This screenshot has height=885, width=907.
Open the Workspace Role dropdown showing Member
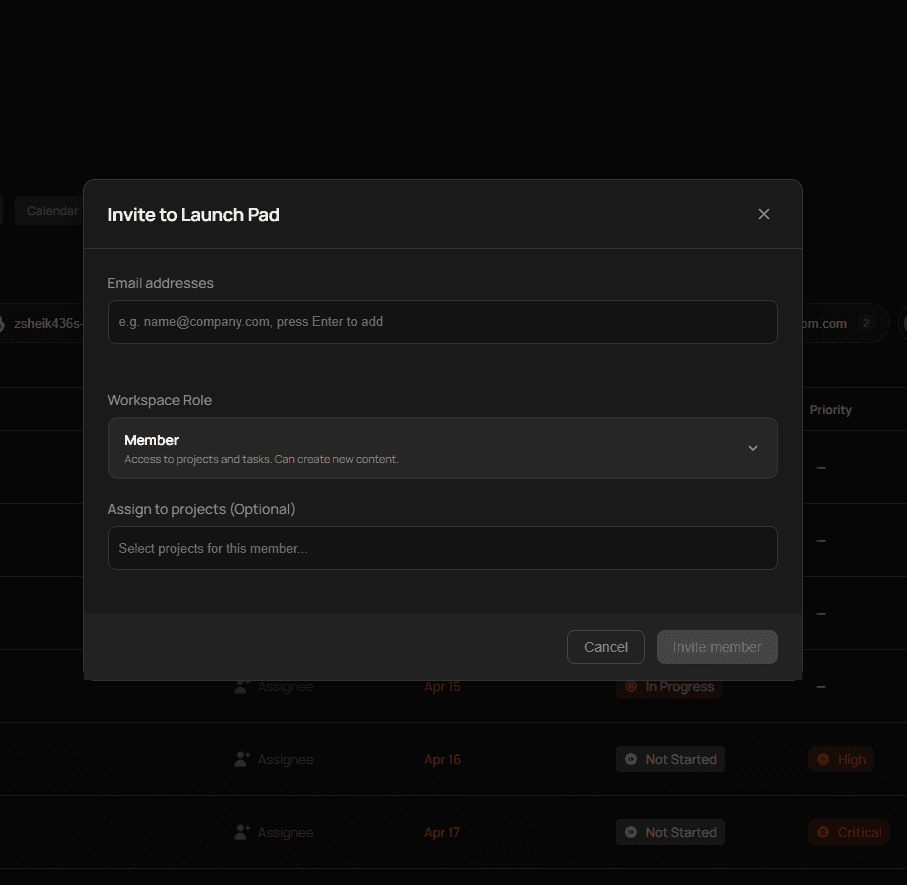click(x=443, y=448)
